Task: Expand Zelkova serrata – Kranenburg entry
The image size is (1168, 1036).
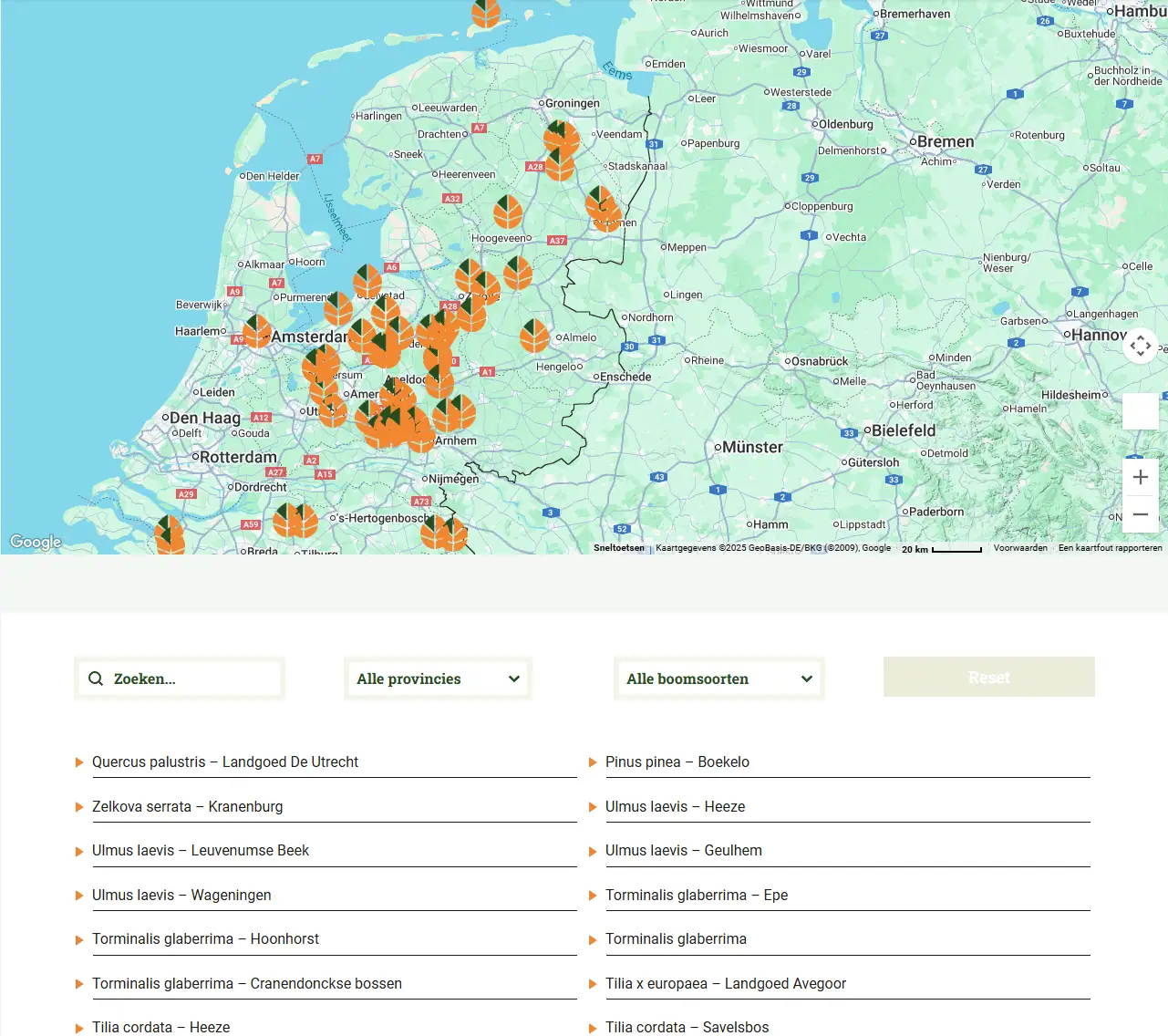Action: click(x=187, y=806)
